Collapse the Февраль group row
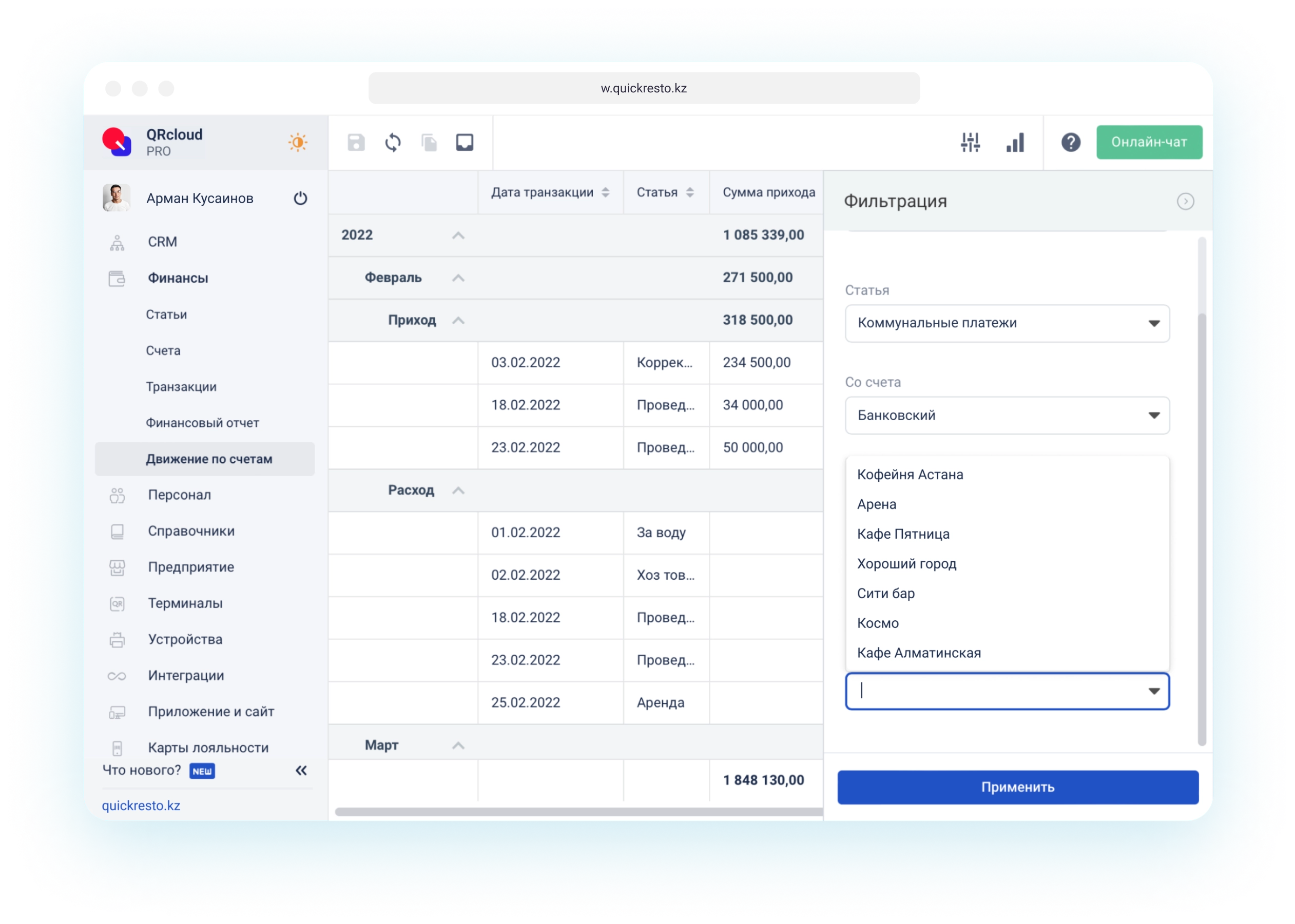1295x924 pixels. point(458,278)
